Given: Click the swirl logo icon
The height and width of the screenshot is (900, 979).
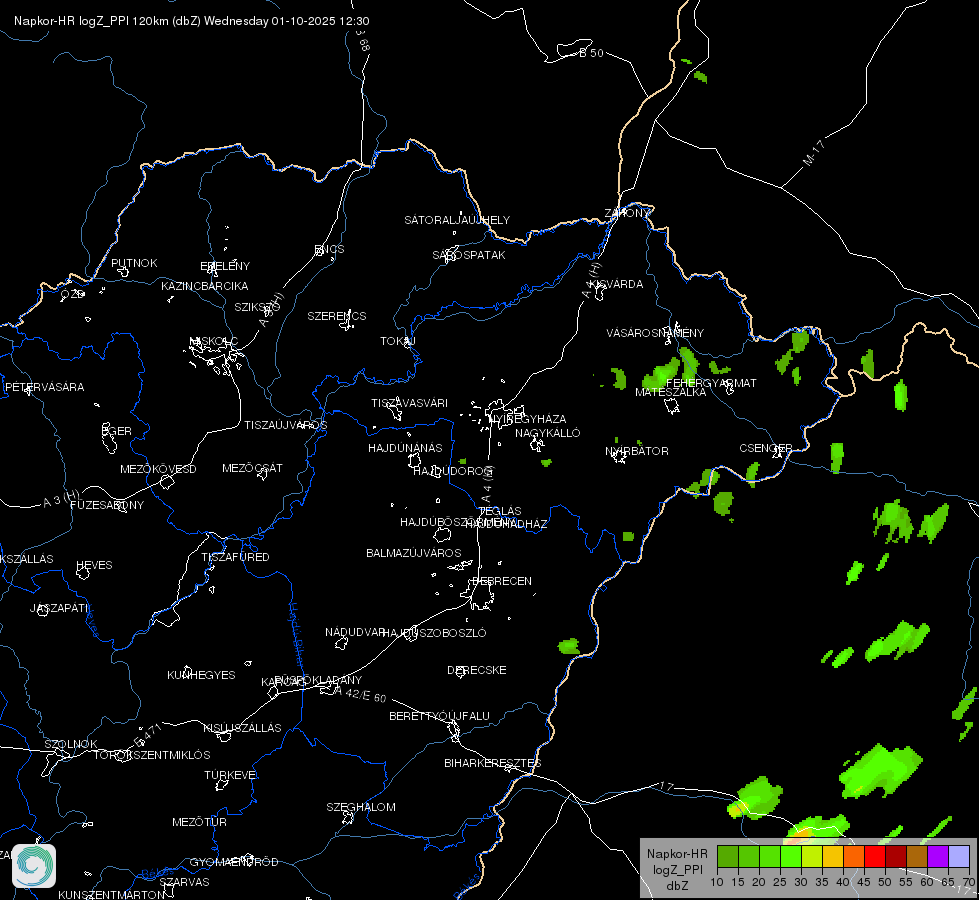Looking at the screenshot, I should pos(34,866).
